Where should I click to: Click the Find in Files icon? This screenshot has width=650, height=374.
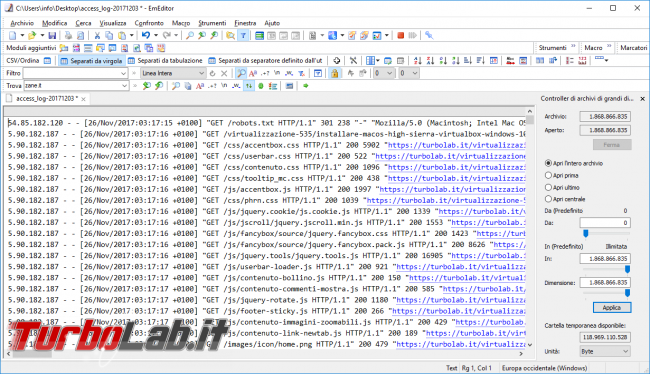(230, 36)
